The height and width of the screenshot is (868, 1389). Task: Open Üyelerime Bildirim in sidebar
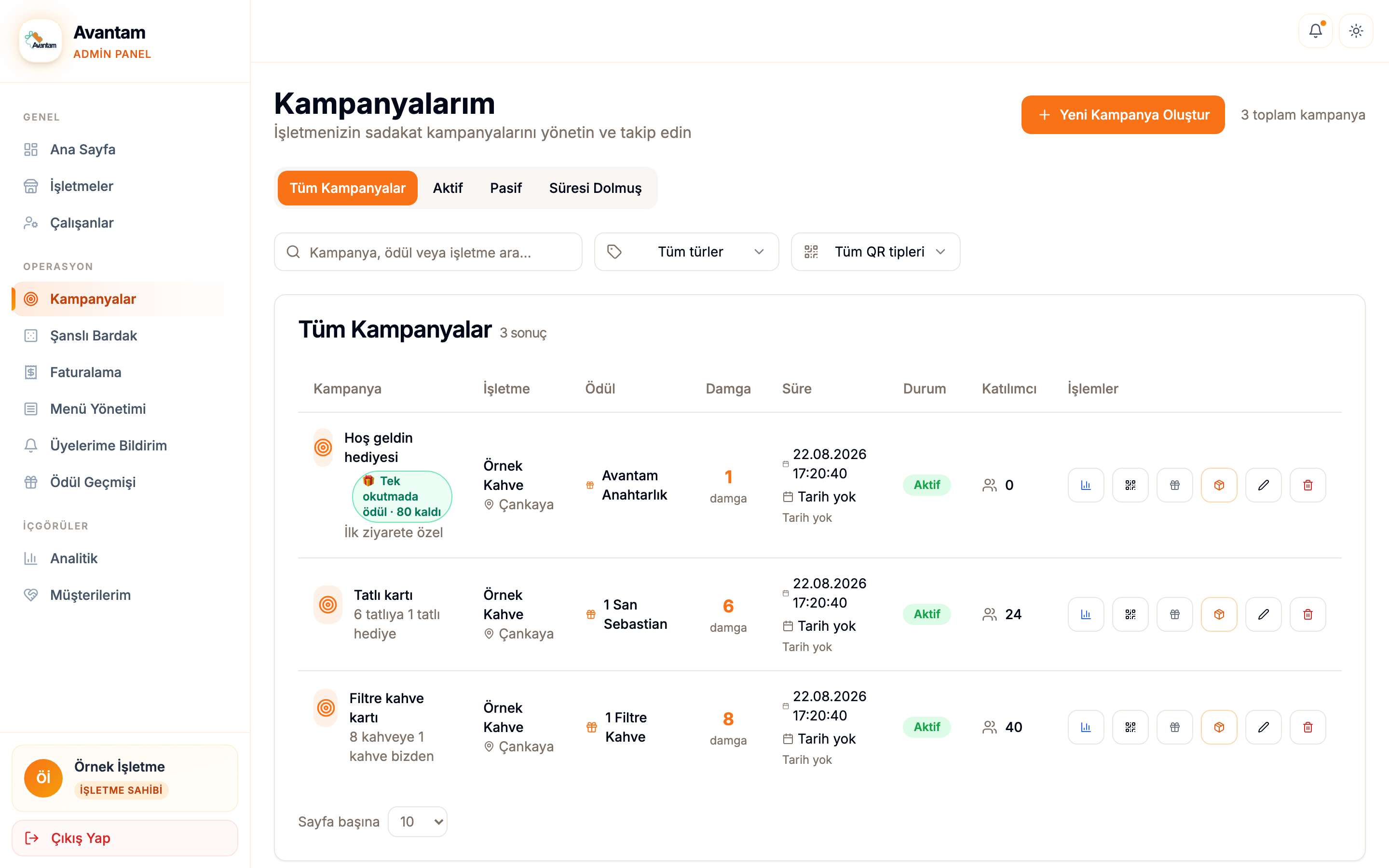[118, 446]
